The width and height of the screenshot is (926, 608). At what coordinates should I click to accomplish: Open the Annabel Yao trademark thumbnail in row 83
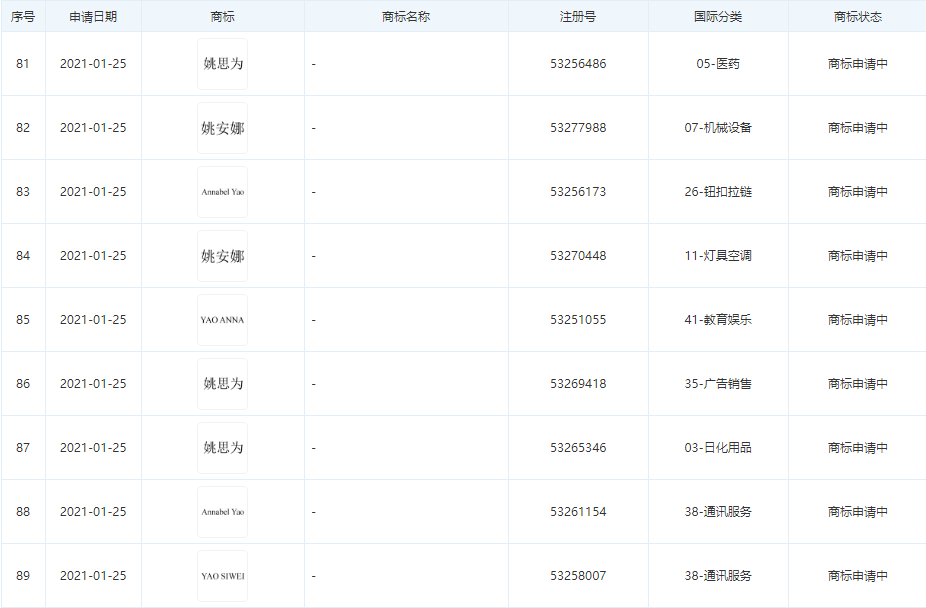pyautogui.click(x=222, y=192)
